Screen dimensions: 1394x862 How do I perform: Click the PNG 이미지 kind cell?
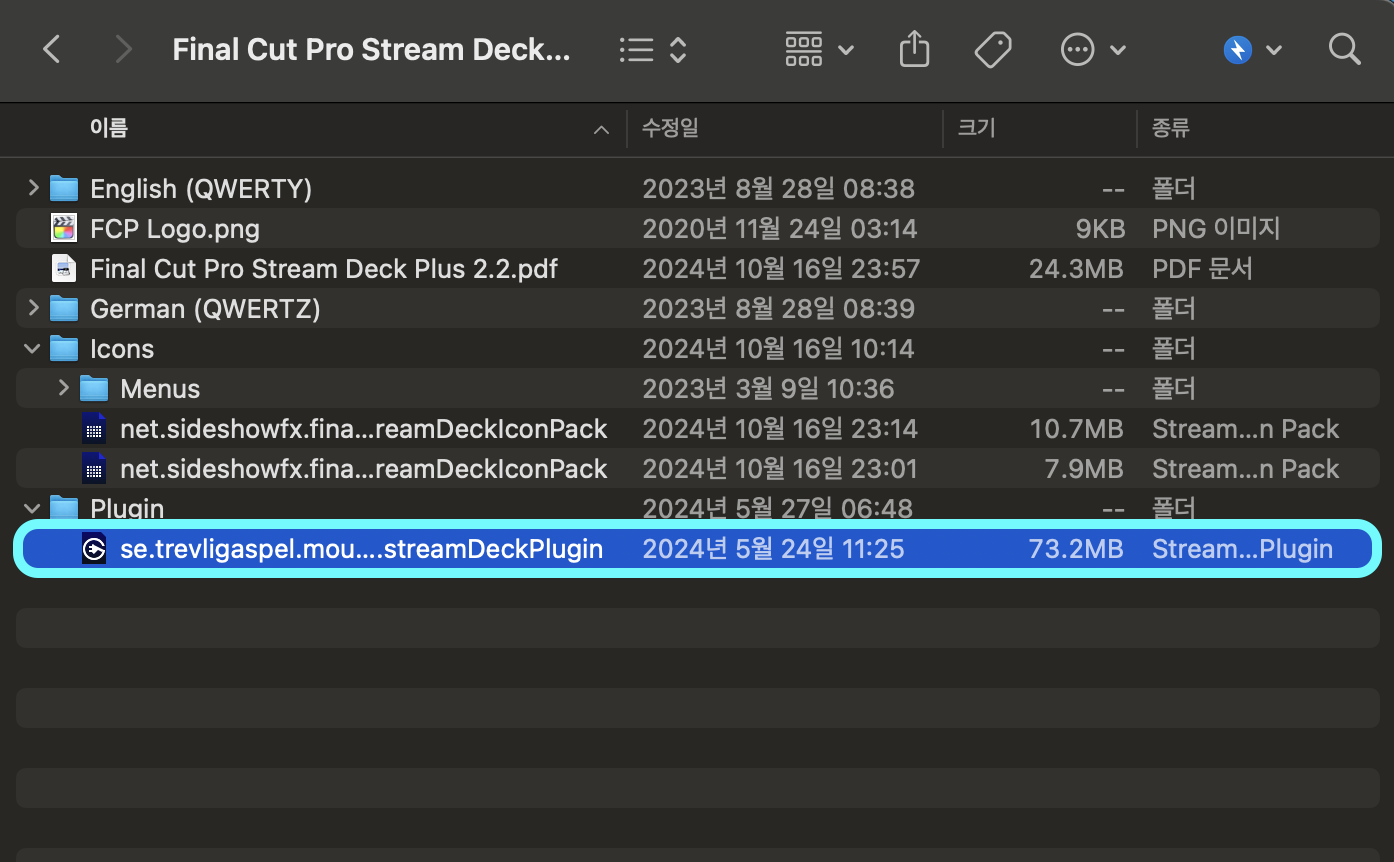1216,229
